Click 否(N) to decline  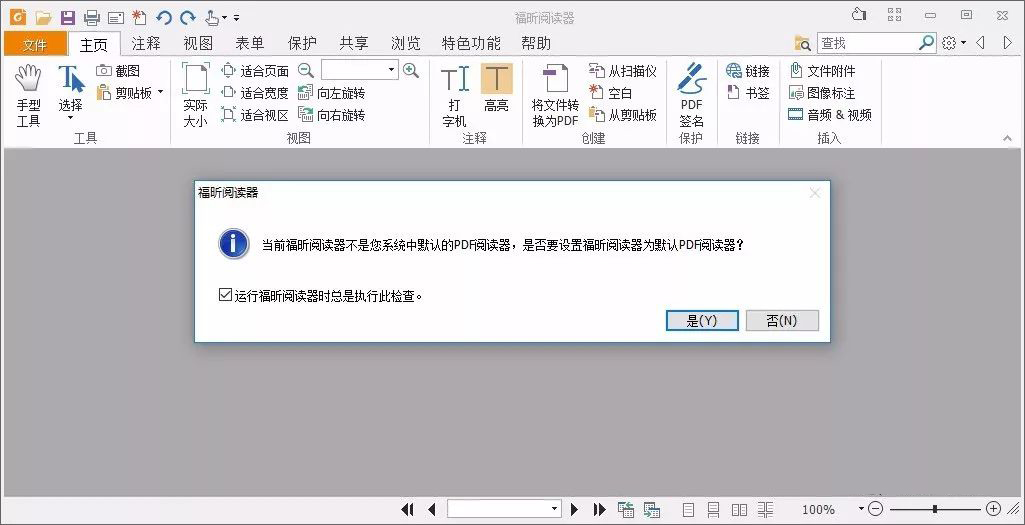pos(782,320)
